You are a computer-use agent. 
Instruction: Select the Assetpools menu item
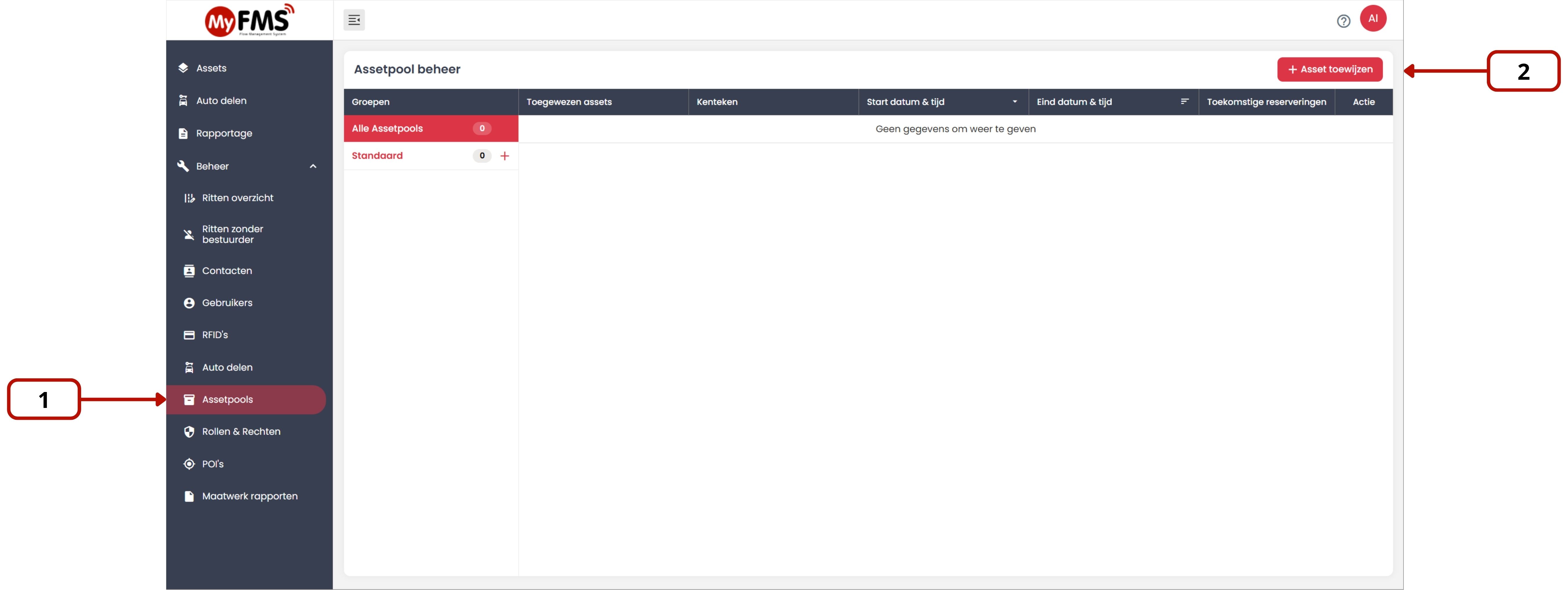227,400
